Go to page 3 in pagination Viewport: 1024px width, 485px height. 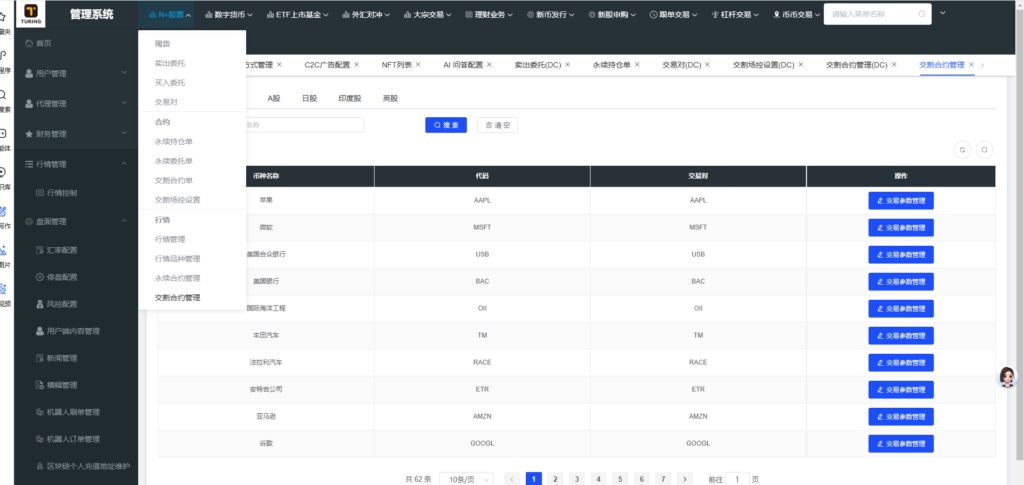(x=577, y=479)
